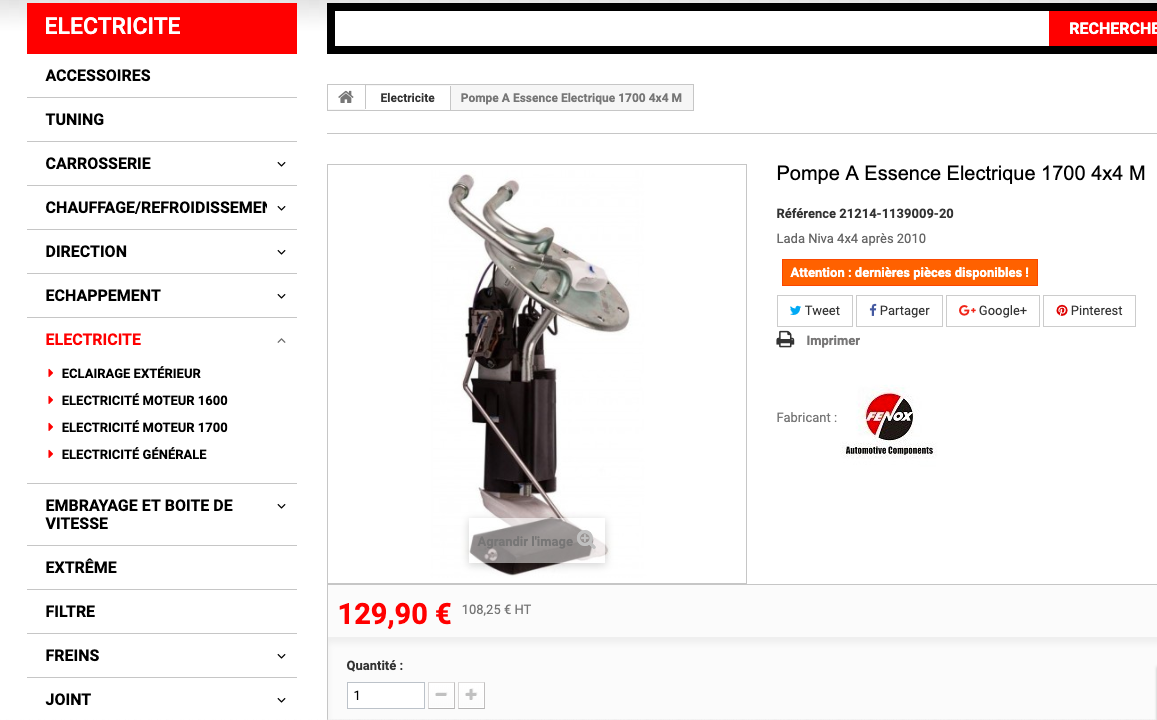The width and height of the screenshot is (1157, 720).
Task: Share product on Google+
Action: point(992,311)
